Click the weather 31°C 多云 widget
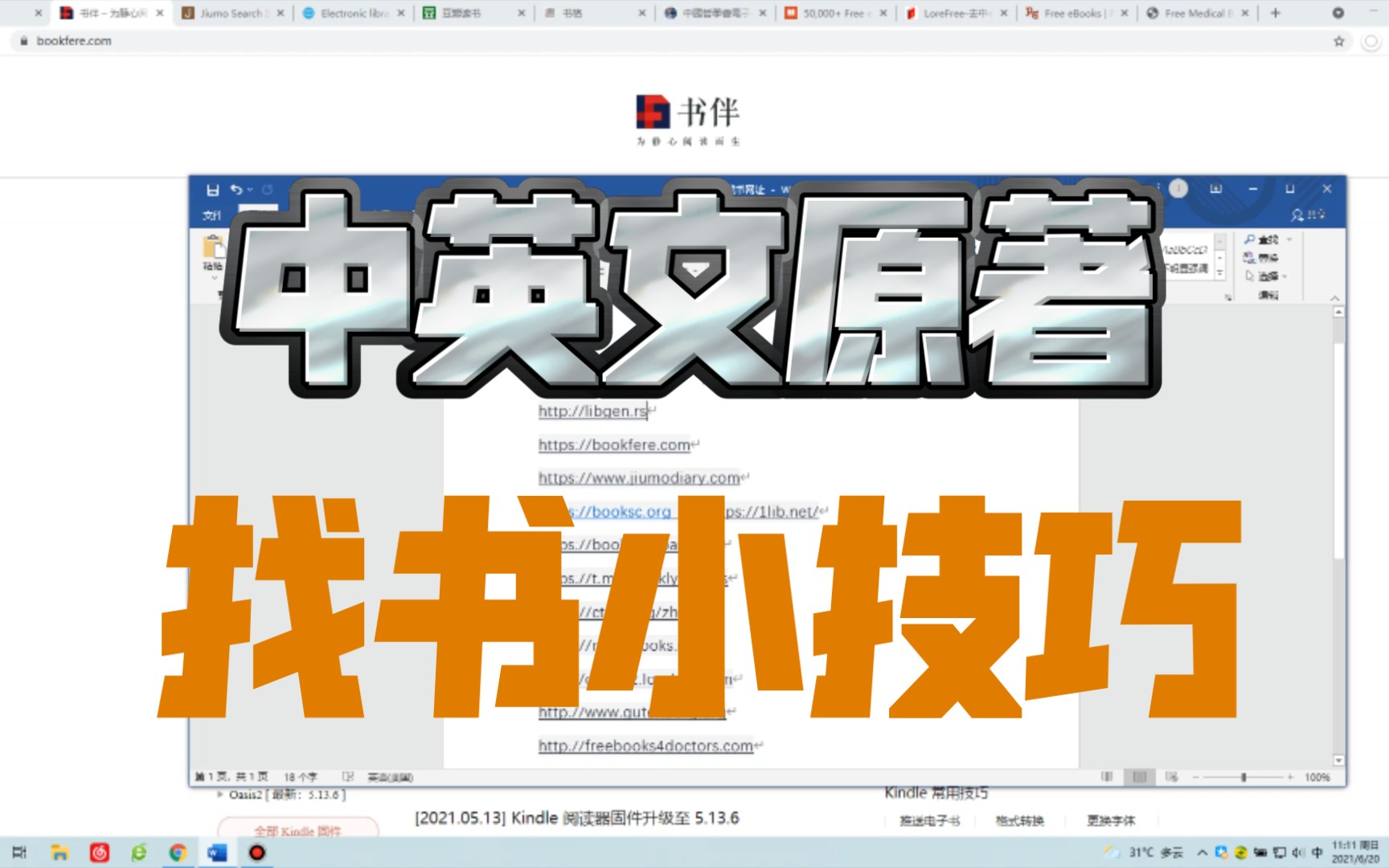This screenshot has height=868, width=1389. coord(1144,853)
